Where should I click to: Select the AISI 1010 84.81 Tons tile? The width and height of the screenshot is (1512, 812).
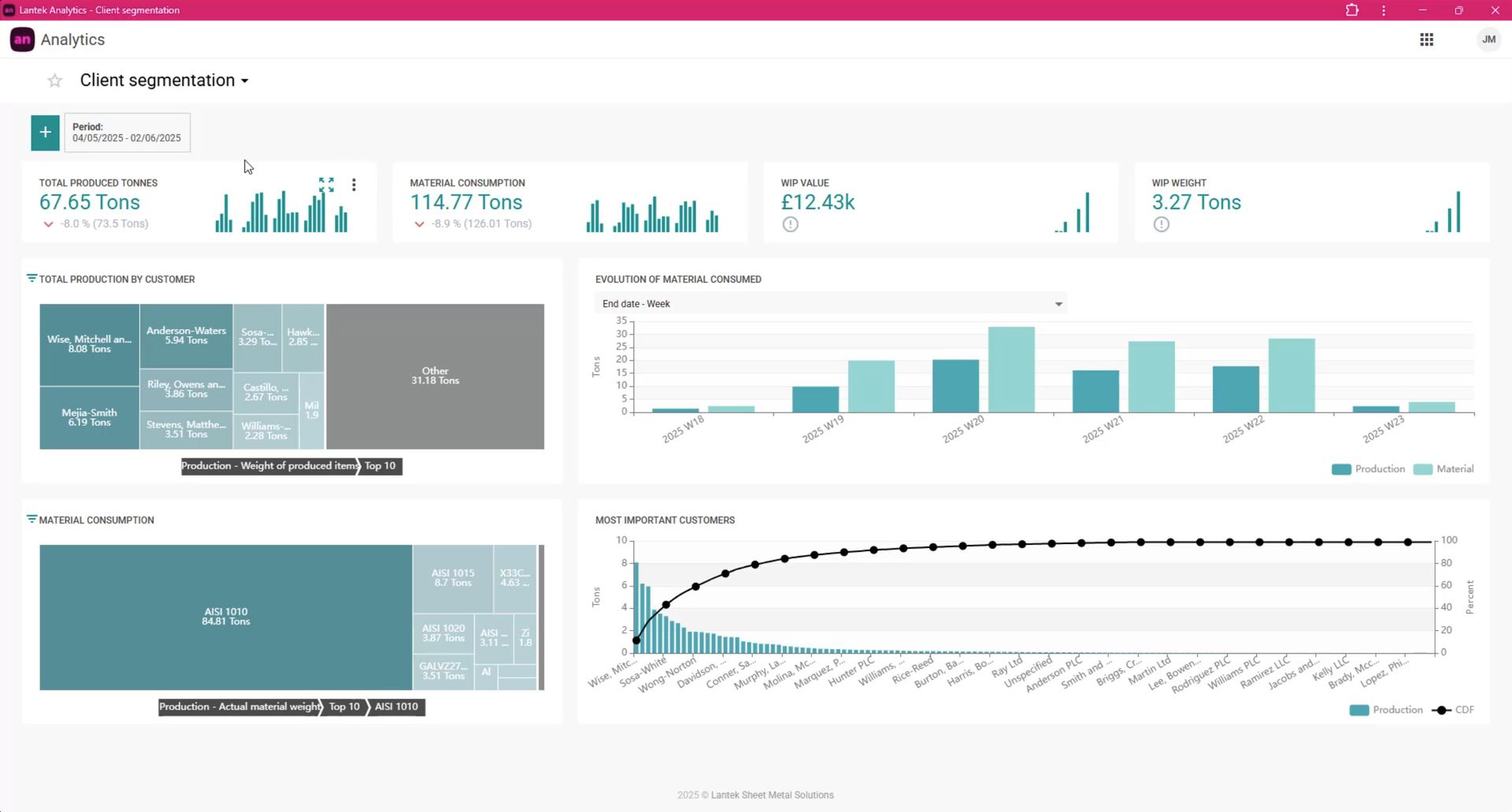[x=226, y=617]
